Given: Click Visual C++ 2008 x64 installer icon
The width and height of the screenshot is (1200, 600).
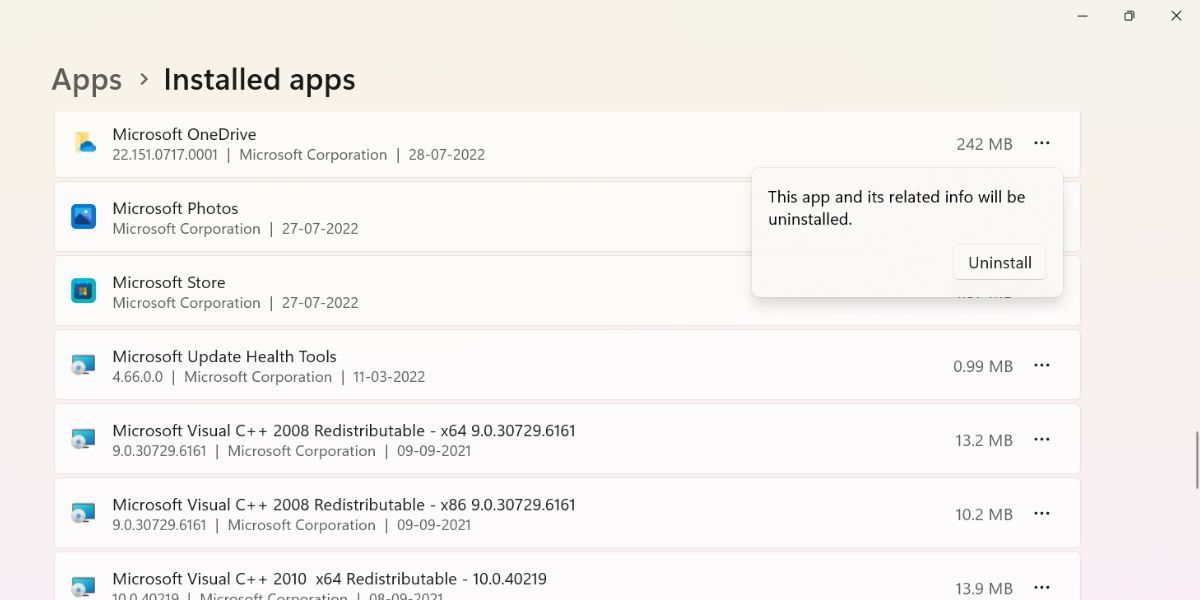Looking at the screenshot, I should 83,439.
